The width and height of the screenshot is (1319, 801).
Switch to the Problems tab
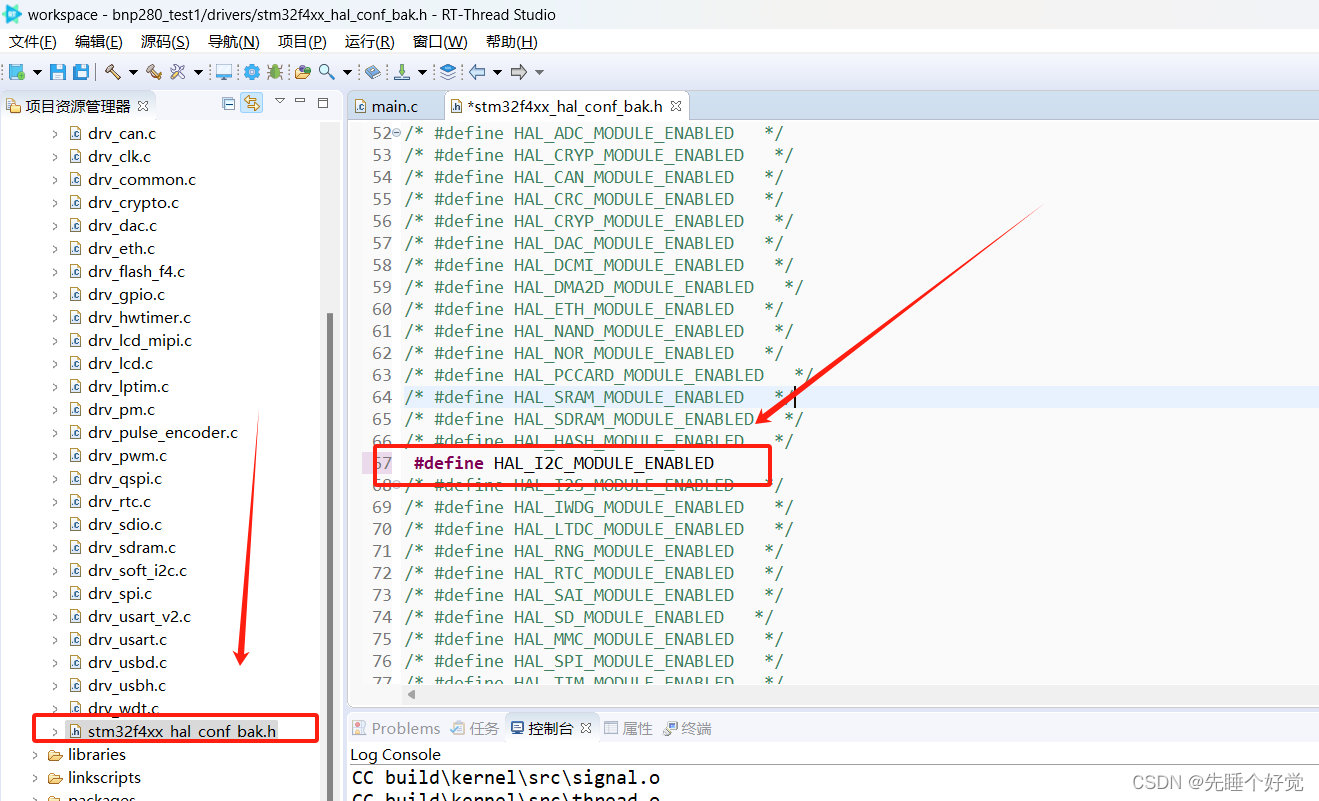(396, 728)
